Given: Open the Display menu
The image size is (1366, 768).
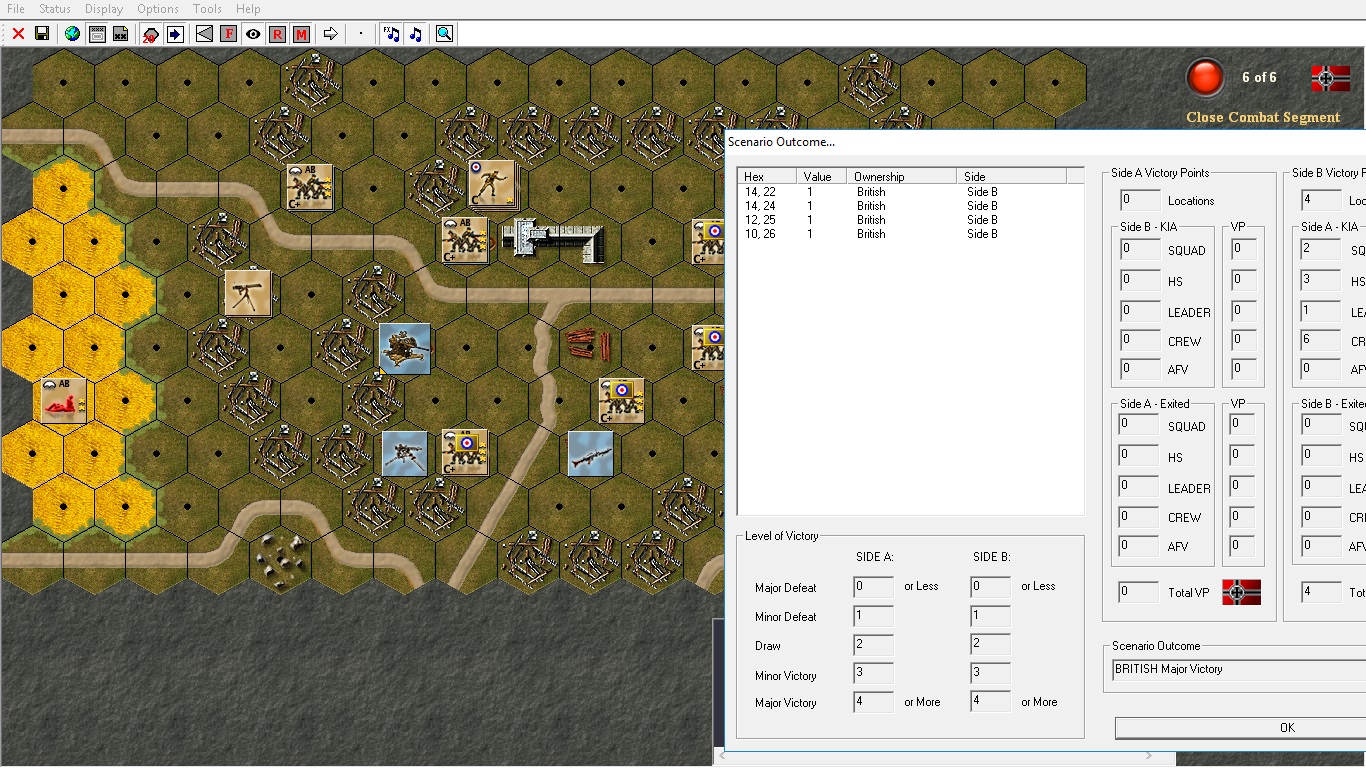Looking at the screenshot, I should pos(104,9).
